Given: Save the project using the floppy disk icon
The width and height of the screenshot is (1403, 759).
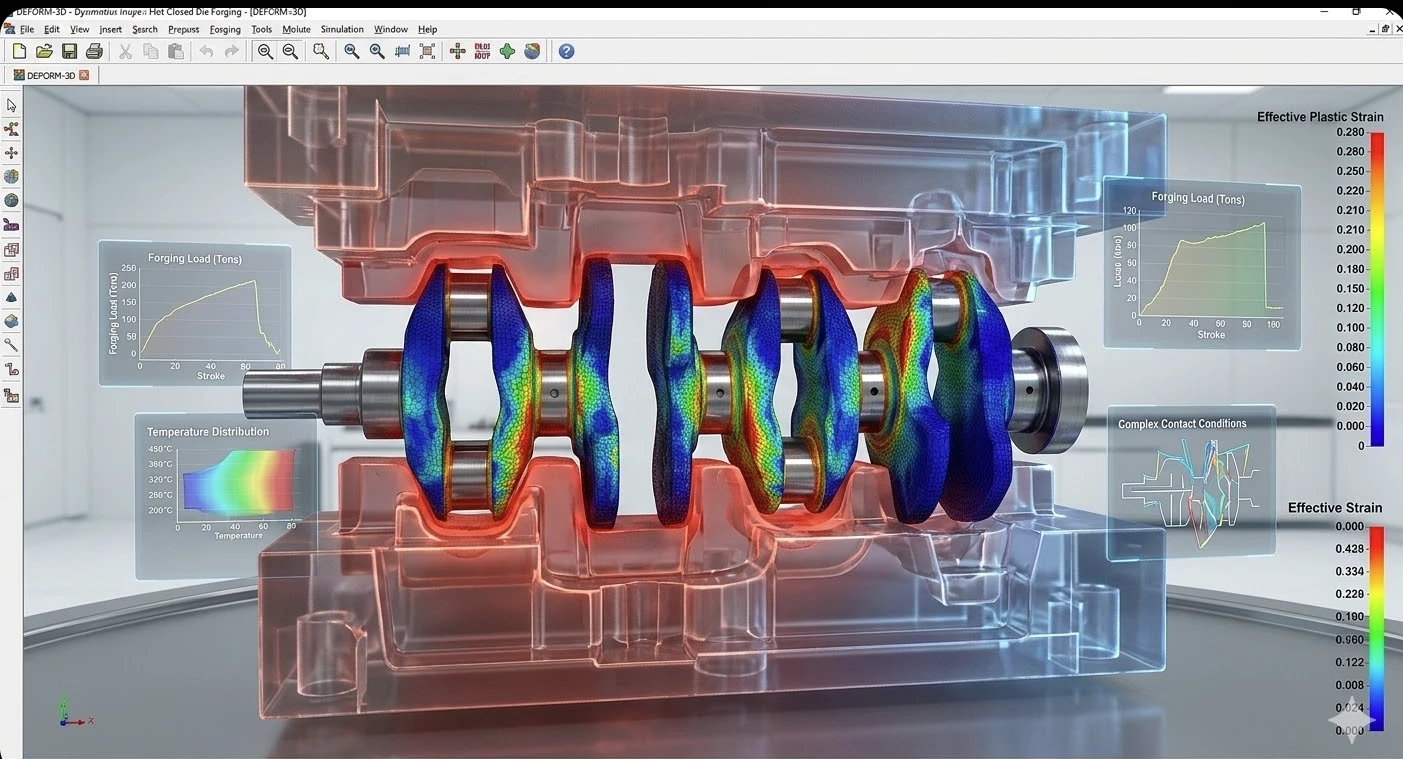Looking at the screenshot, I should tap(69, 51).
